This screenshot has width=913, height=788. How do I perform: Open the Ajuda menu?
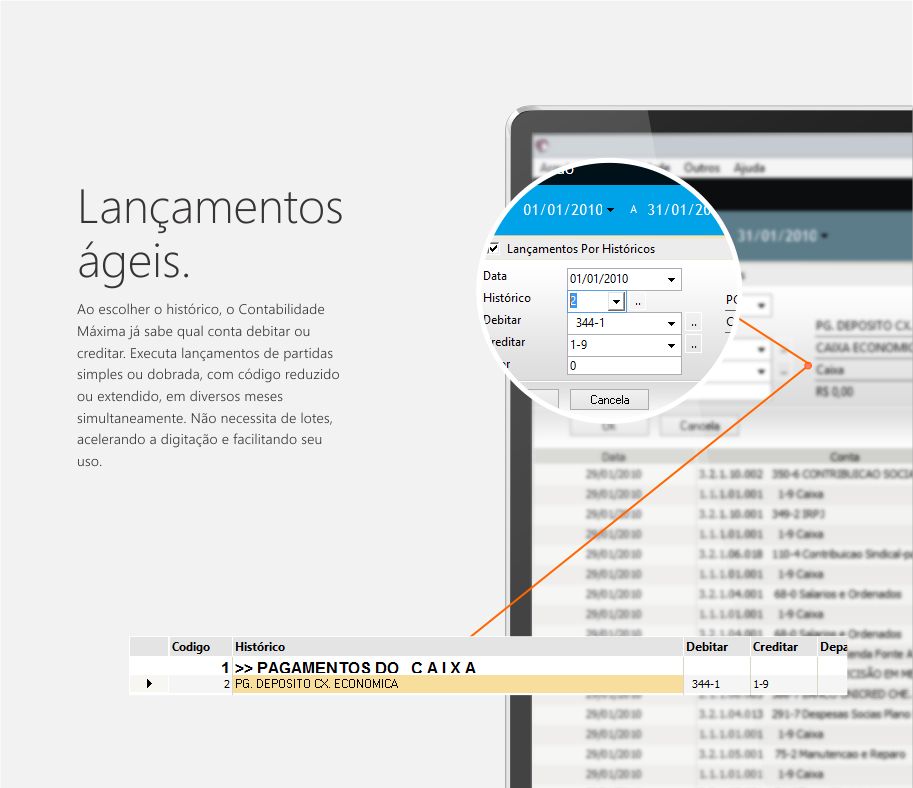tap(749, 168)
